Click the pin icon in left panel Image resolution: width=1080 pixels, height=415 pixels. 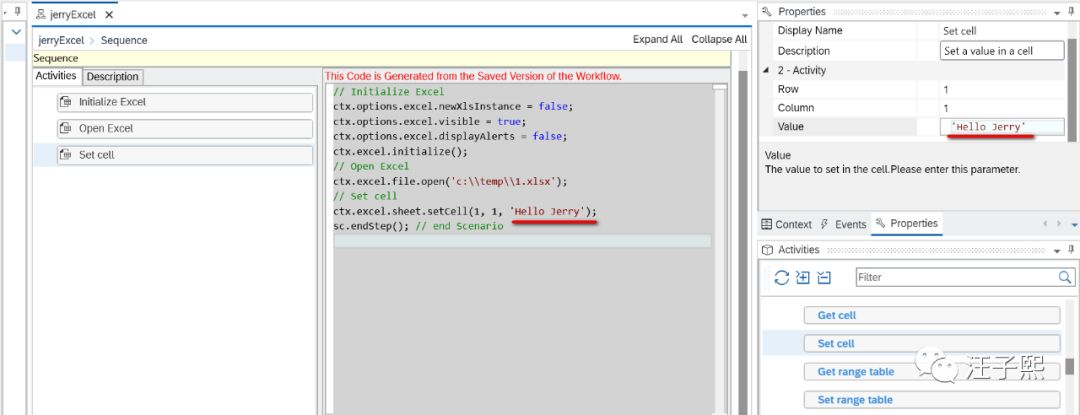tap(17, 11)
